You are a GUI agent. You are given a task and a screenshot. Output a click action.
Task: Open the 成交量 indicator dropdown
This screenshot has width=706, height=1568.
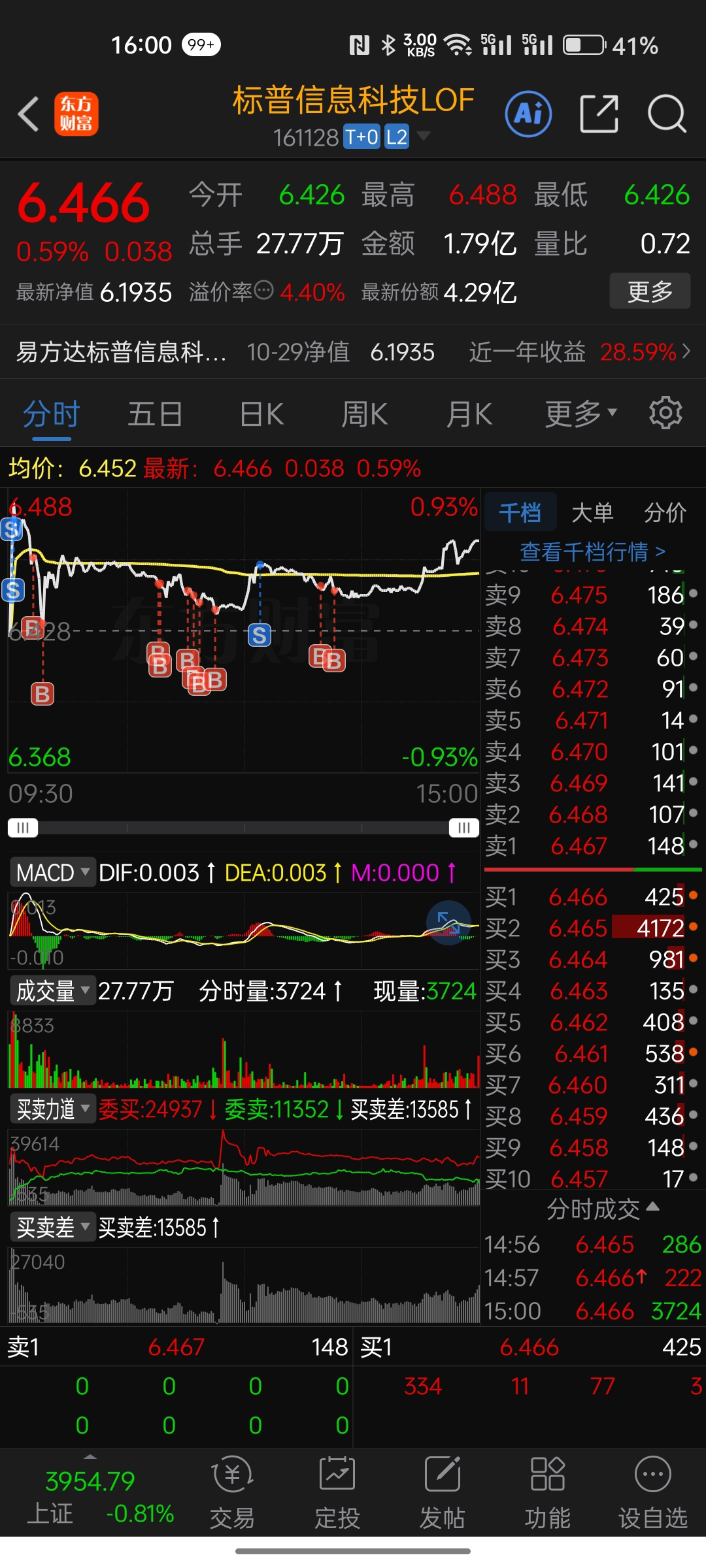[x=52, y=991]
